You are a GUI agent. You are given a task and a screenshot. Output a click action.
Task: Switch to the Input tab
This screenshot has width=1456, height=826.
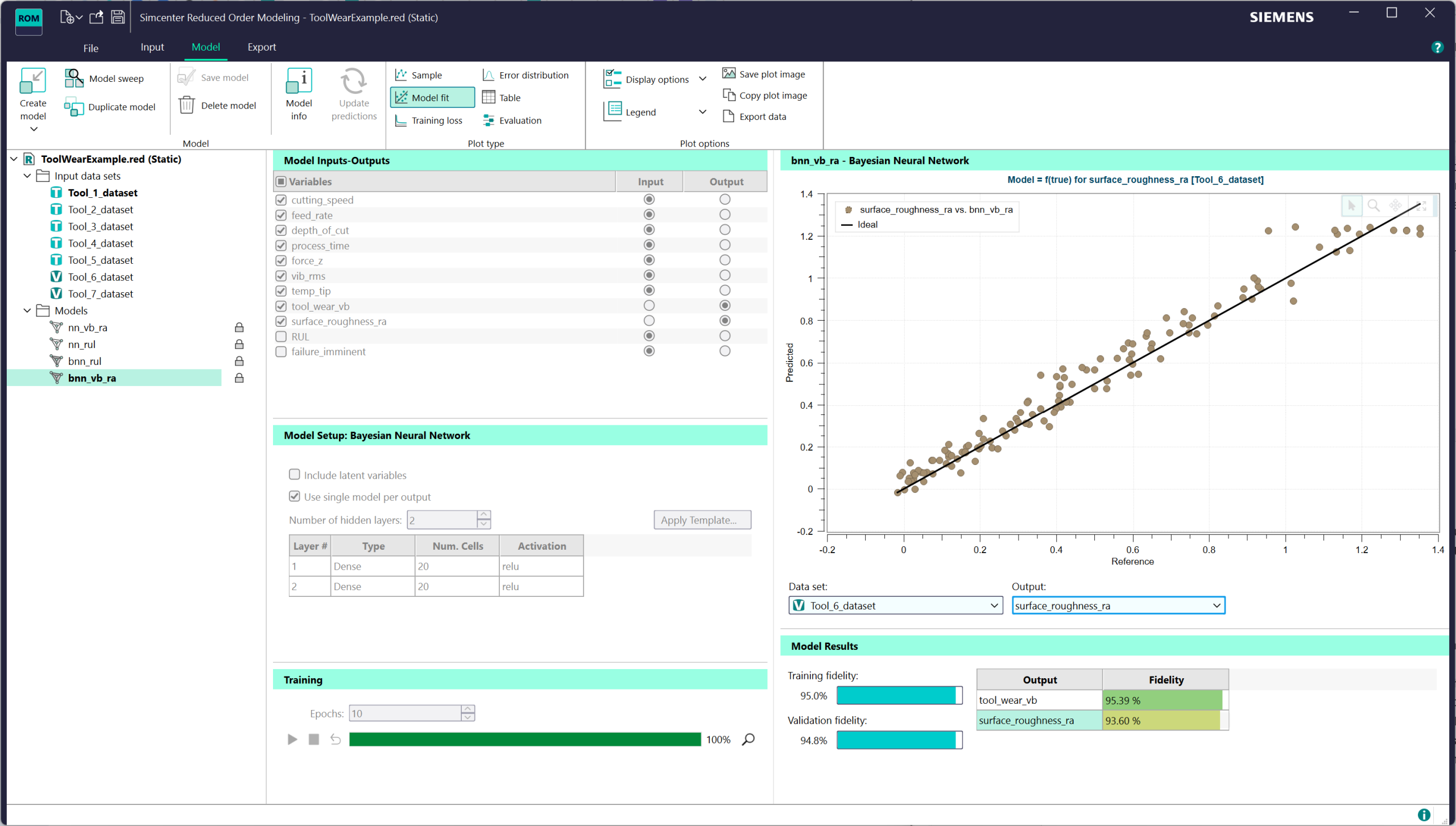click(x=152, y=47)
